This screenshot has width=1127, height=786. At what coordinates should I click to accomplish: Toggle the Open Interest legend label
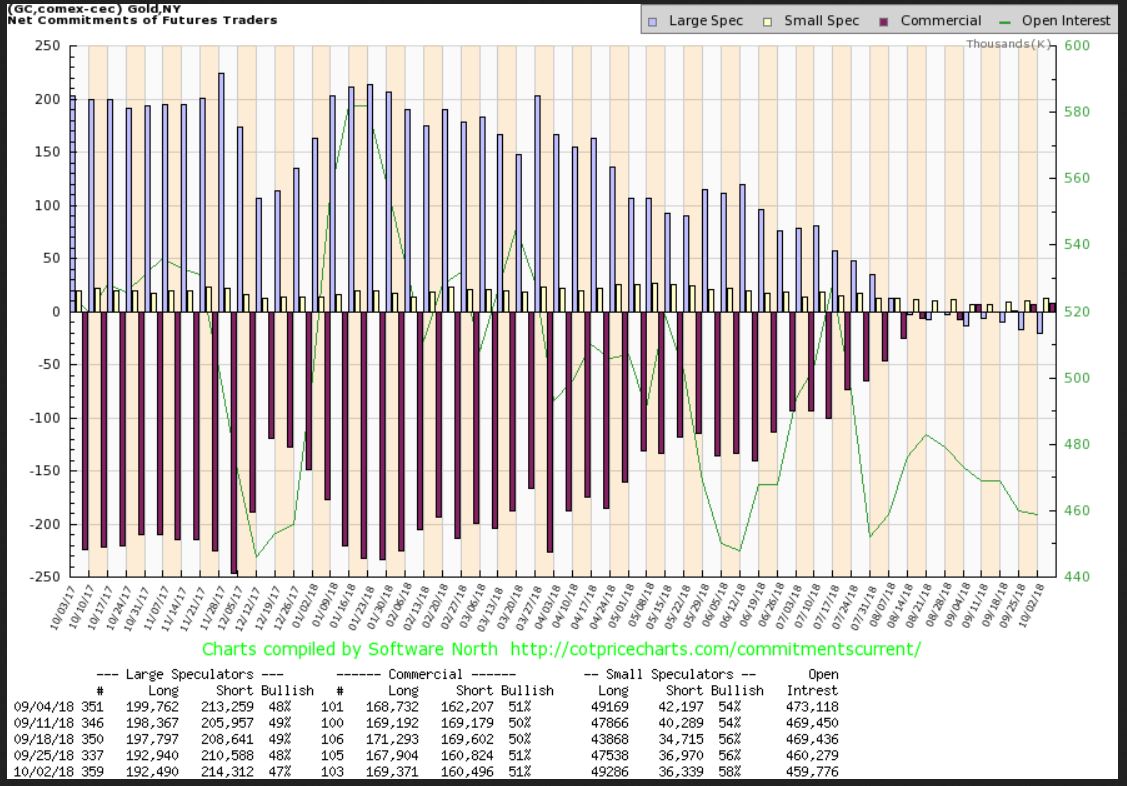(x=1066, y=21)
